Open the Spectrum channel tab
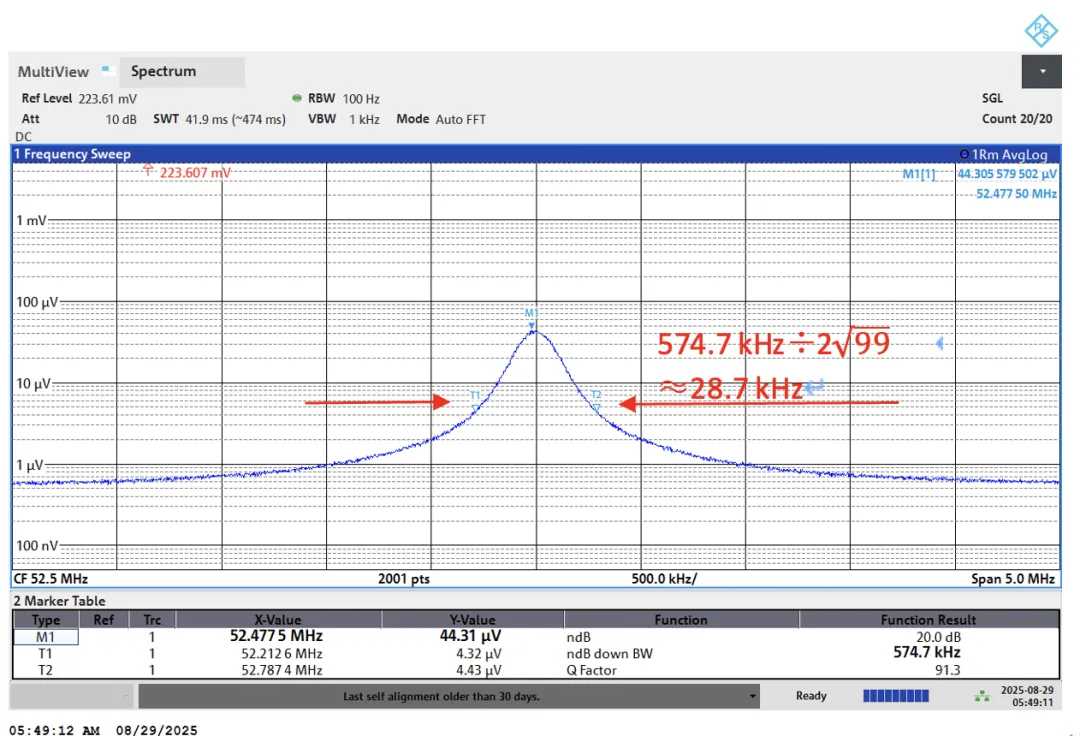Image resolution: width=1080 pixels, height=736 pixels. coord(164,72)
